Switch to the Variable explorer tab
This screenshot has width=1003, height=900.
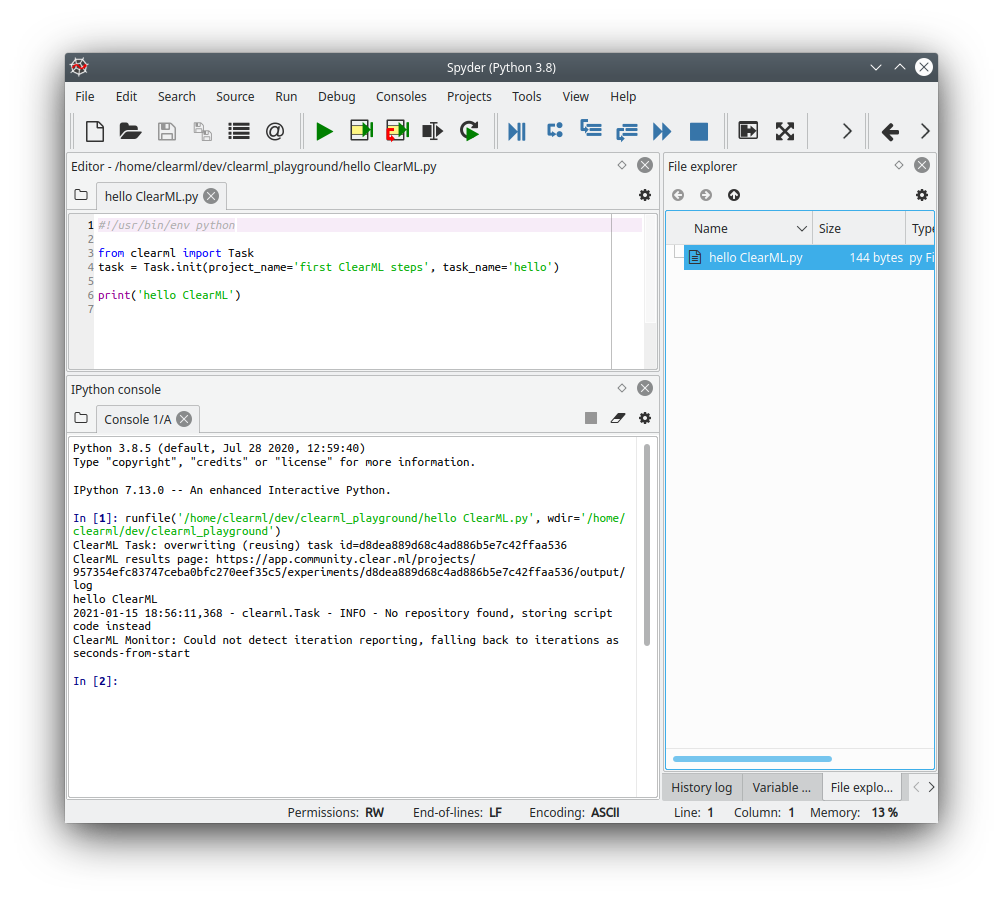[x=781, y=787]
